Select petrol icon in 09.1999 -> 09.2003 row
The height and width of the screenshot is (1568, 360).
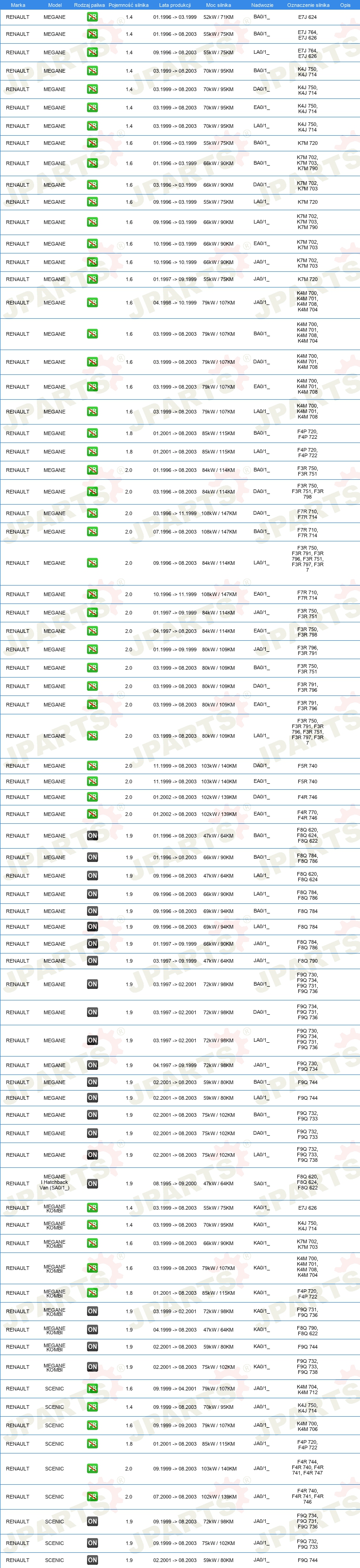(92, 1425)
